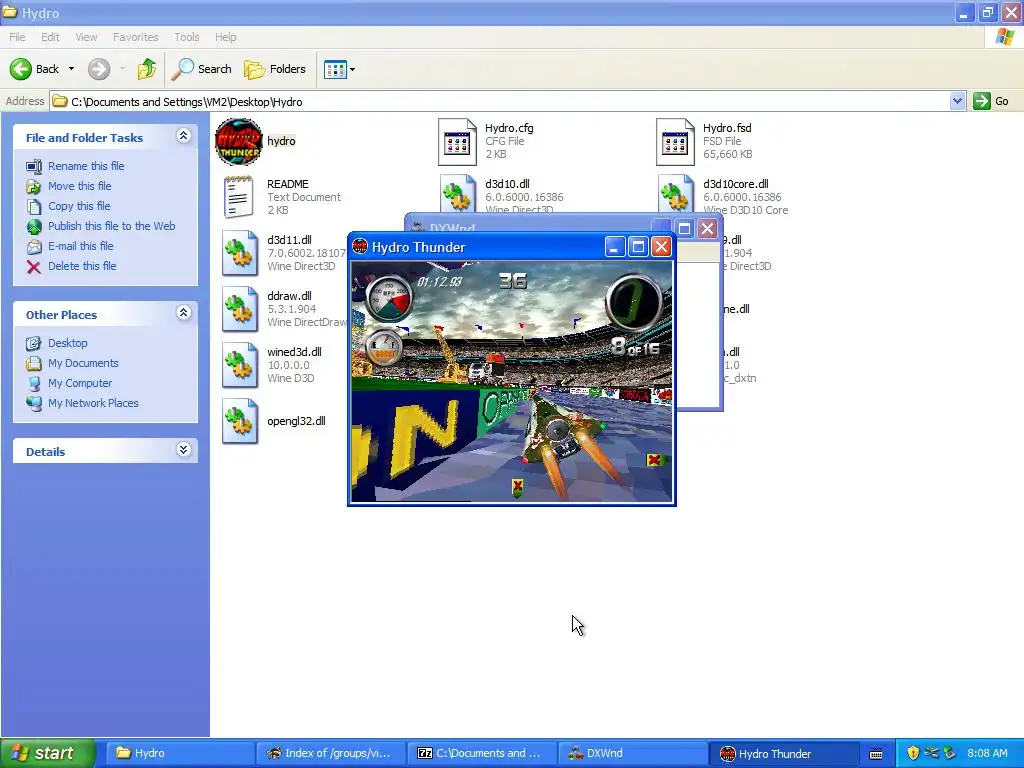The height and width of the screenshot is (768, 1024).
Task: Select the d3d10.dll file icon
Action: tap(457, 193)
